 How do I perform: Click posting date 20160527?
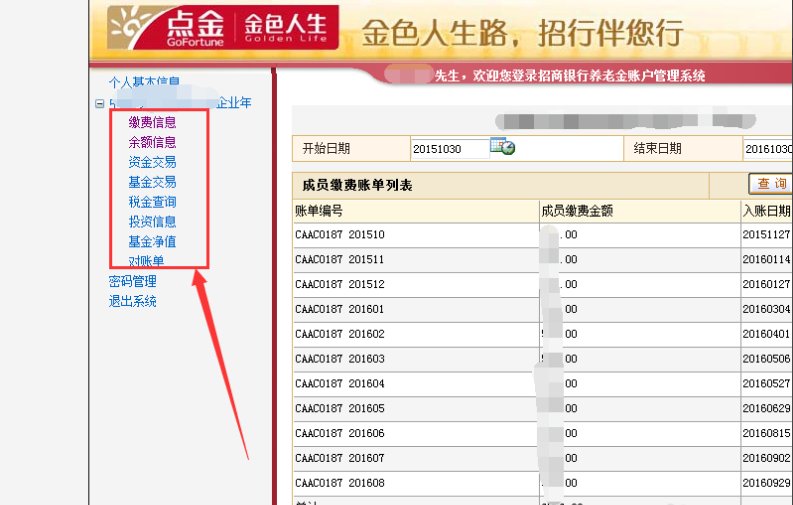tap(766, 383)
